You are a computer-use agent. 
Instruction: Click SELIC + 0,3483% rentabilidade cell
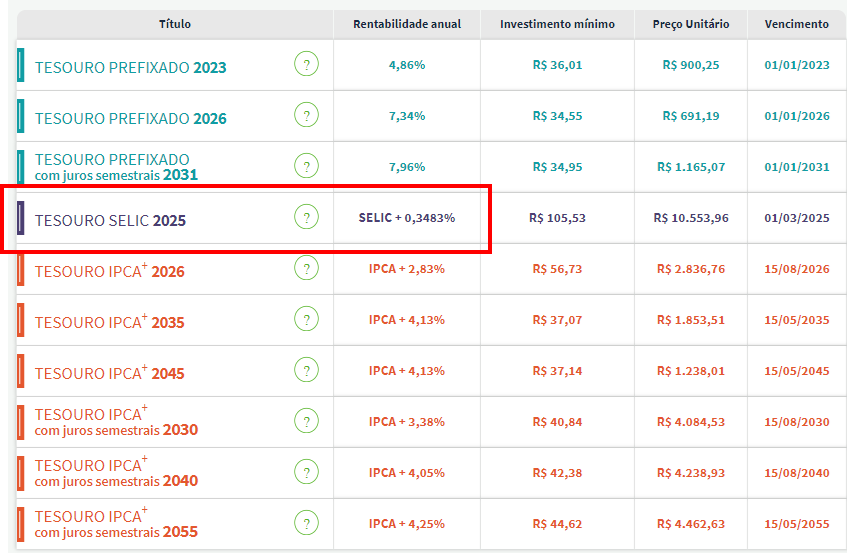407,218
